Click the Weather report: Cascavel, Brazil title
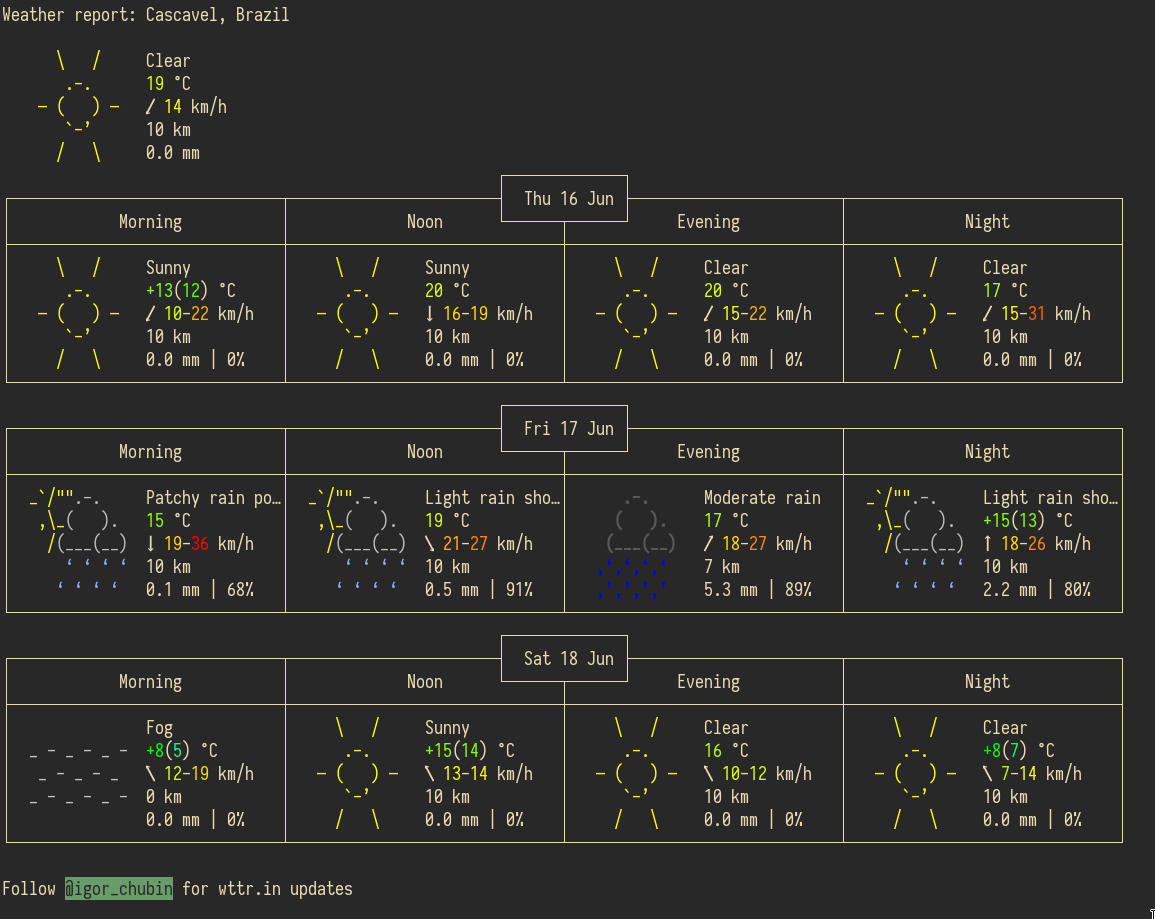Viewport: 1155px width, 919px height. pyautogui.click(x=146, y=15)
